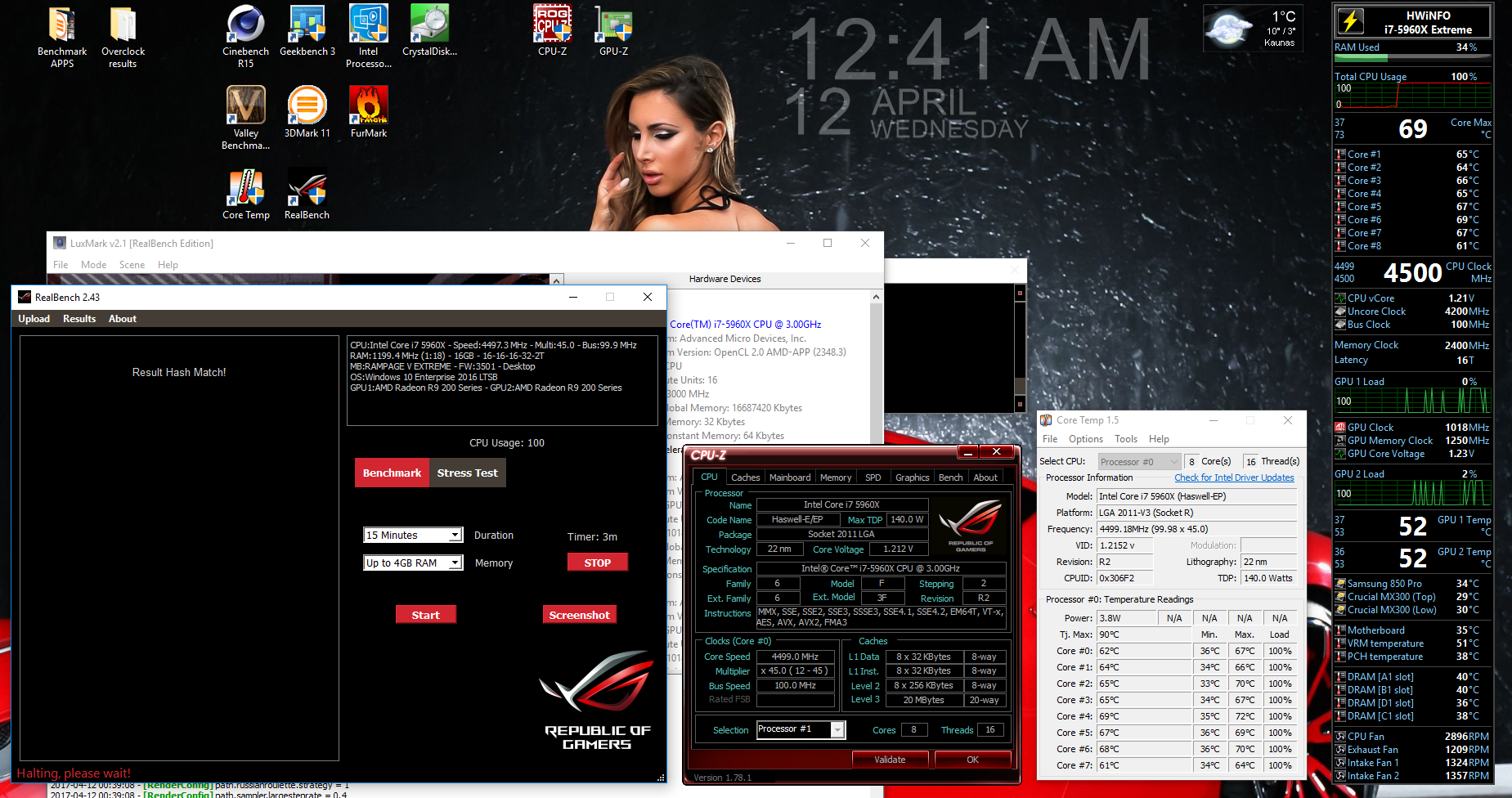This screenshot has height=798, width=1512.
Task: Open the Processor #1 selection dropdown in CPU-Z
Action: click(801, 729)
